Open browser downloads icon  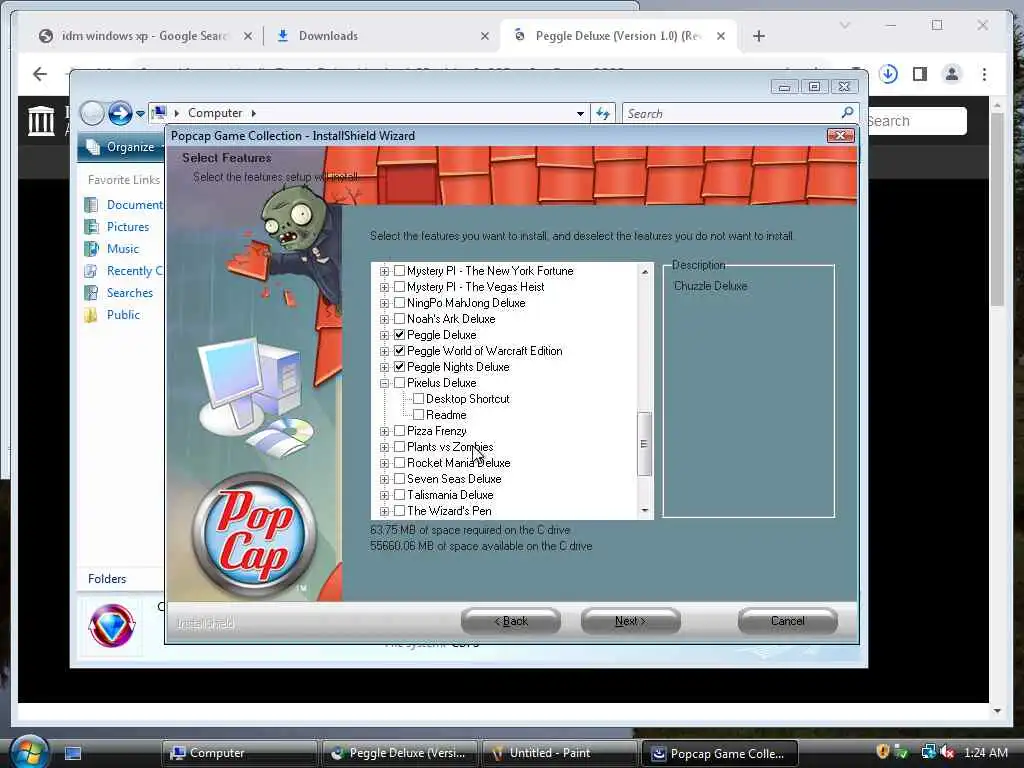(888, 74)
